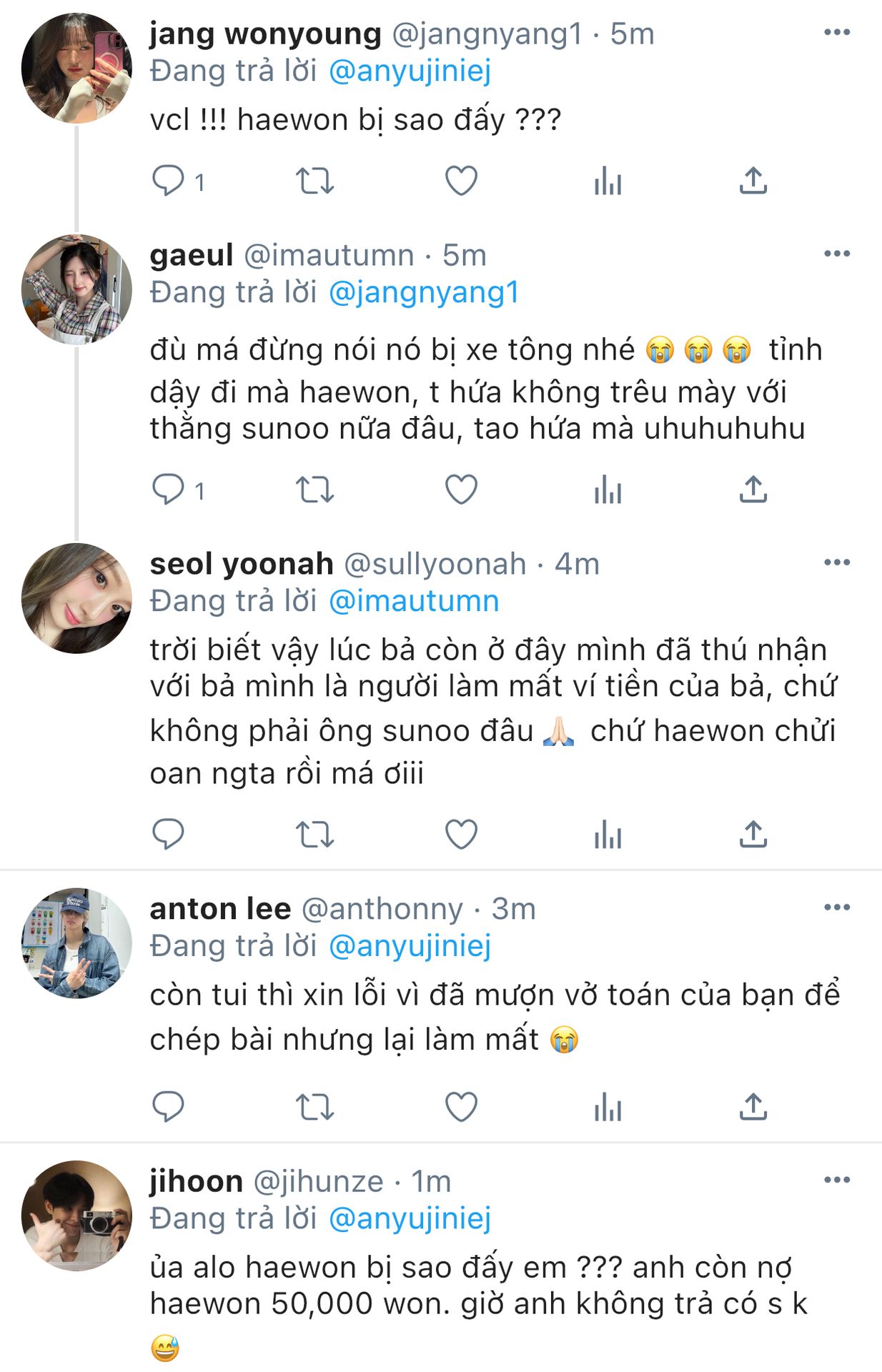The width and height of the screenshot is (882, 1372).
Task: Open jihoon's profile avatar
Action: [76, 1216]
